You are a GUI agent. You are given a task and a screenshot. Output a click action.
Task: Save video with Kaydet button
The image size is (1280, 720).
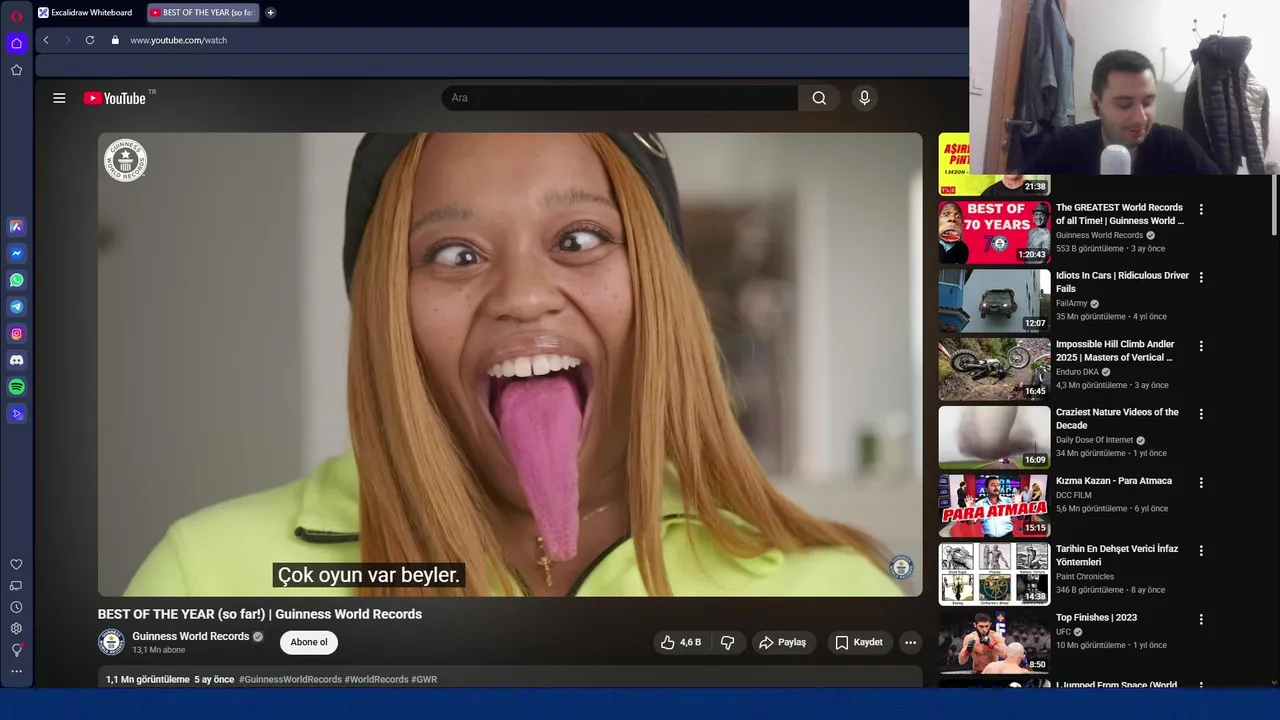[x=860, y=642]
